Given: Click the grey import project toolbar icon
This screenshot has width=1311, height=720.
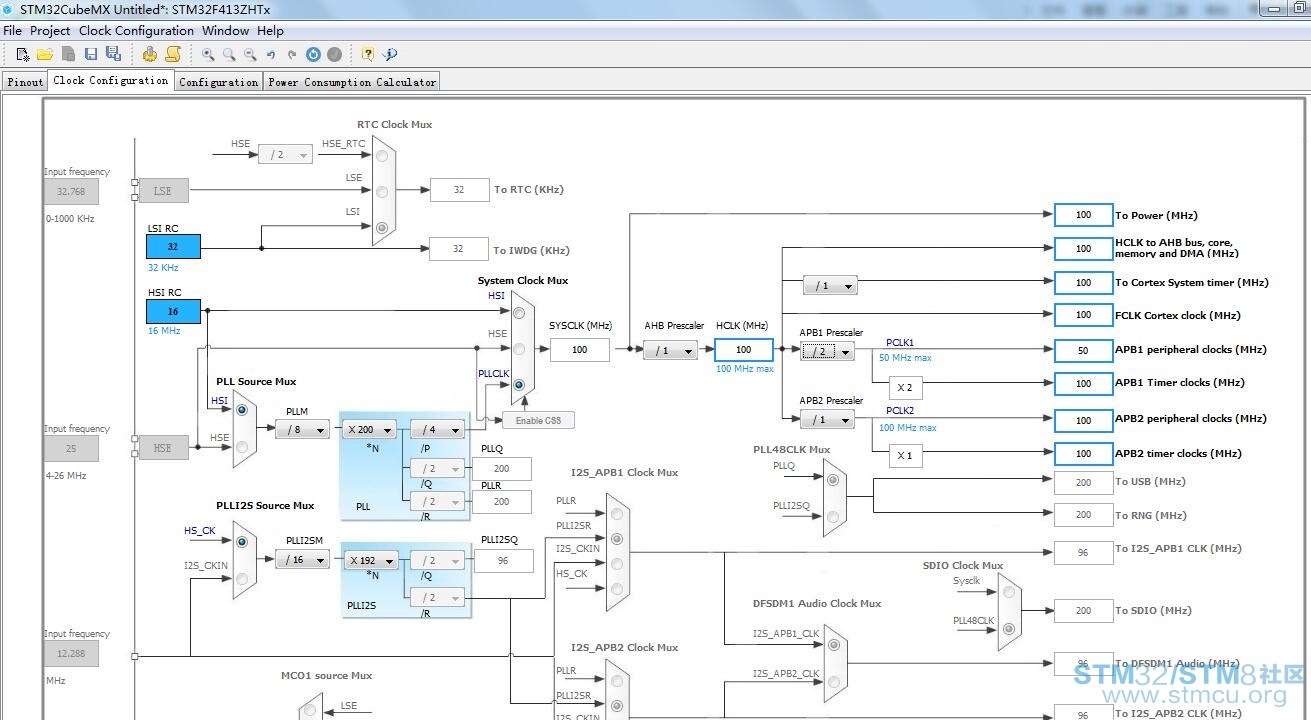Looking at the screenshot, I should tap(68, 54).
